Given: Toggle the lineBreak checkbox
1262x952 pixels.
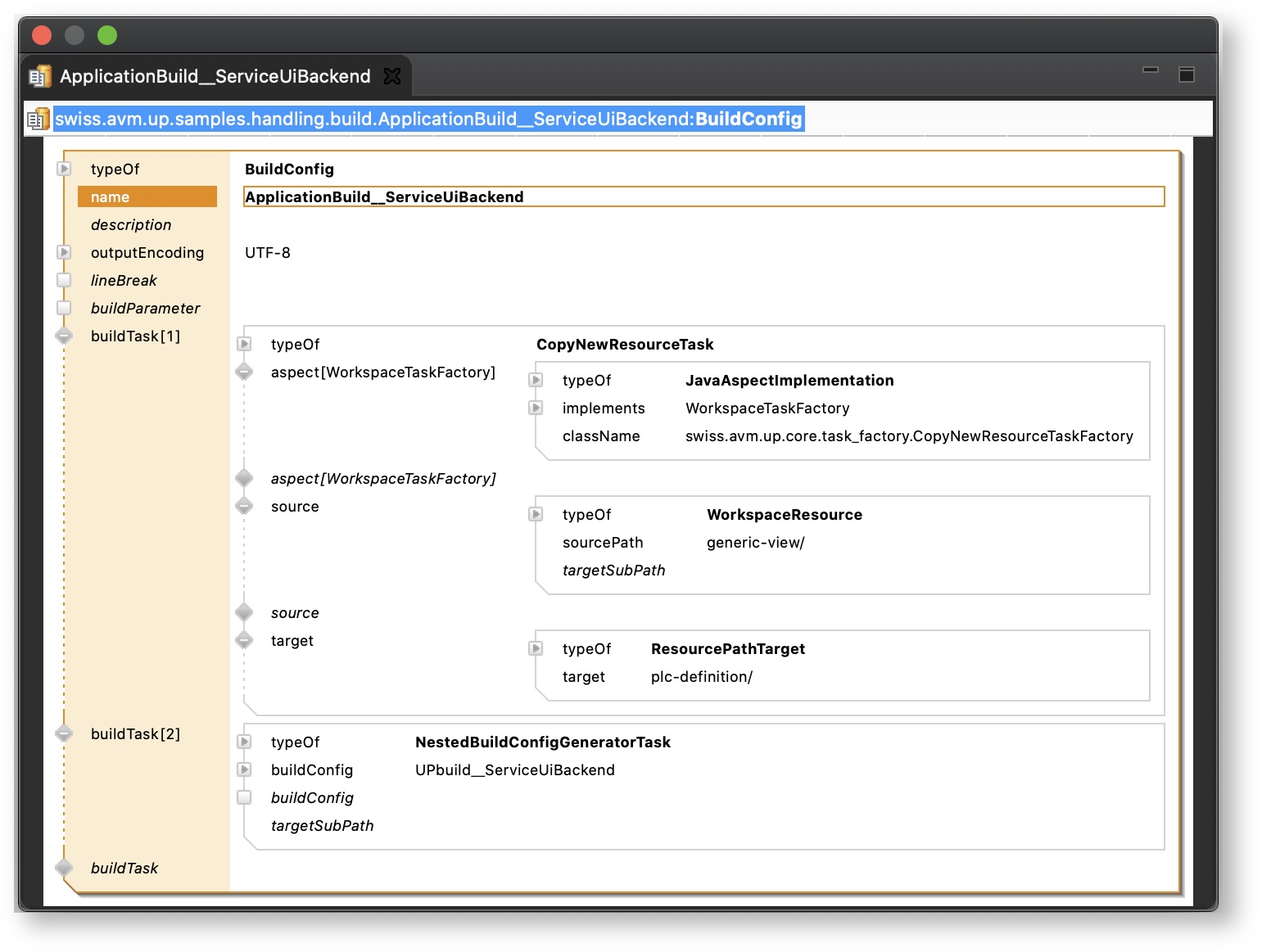Looking at the screenshot, I should (64, 280).
